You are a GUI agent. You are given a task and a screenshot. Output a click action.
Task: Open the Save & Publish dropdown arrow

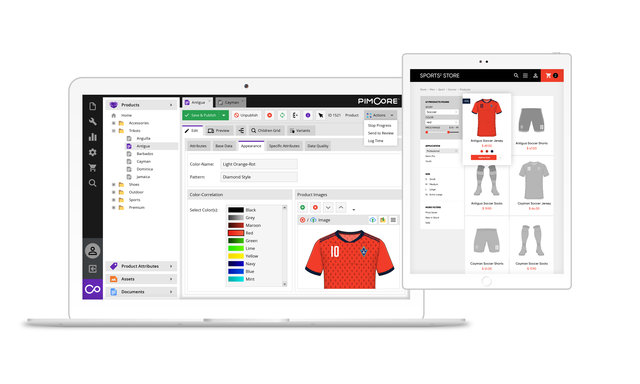click(x=224, y=115)
